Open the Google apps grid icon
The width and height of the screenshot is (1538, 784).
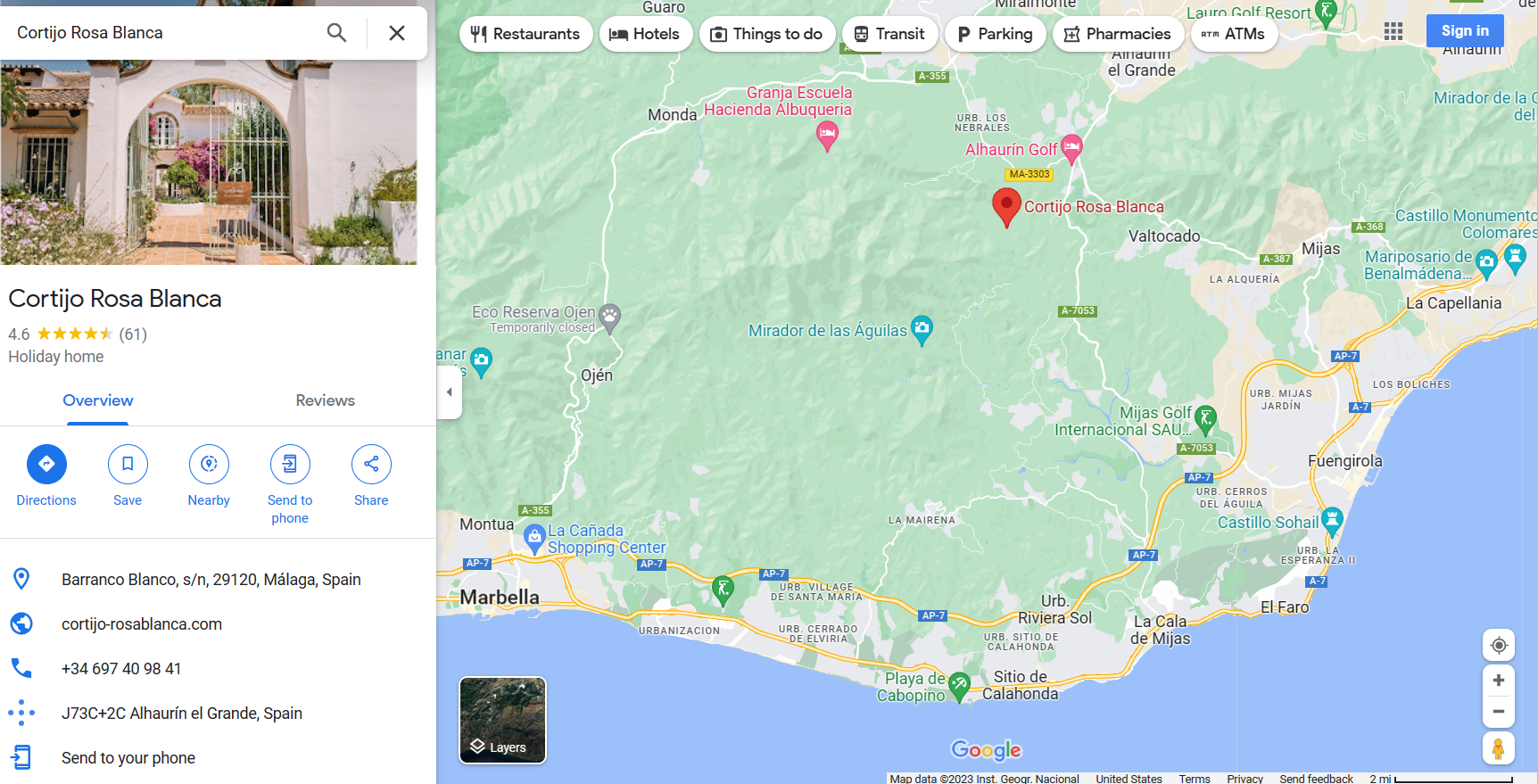[x=1393, y=32]
